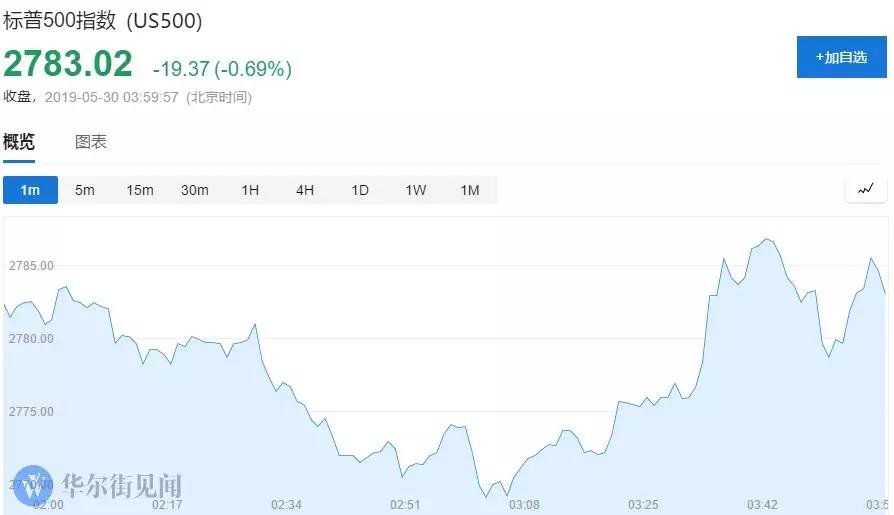
Task: Open the 图表 tab
Action: click(91, 142)
